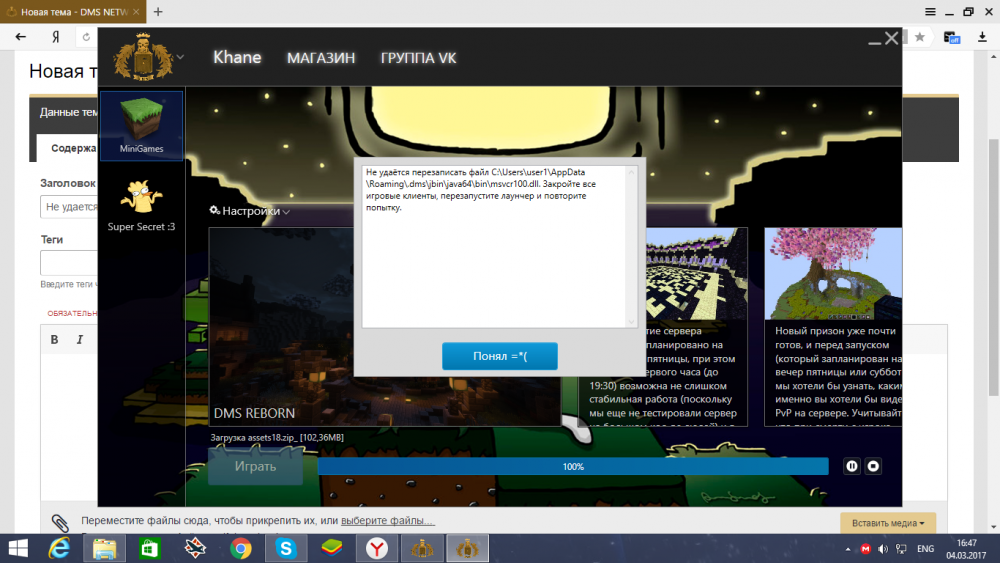1000x563 pixels.
Task: Stop the download with the stop icon
Action: pyautogui.click(x=873, y=466)
